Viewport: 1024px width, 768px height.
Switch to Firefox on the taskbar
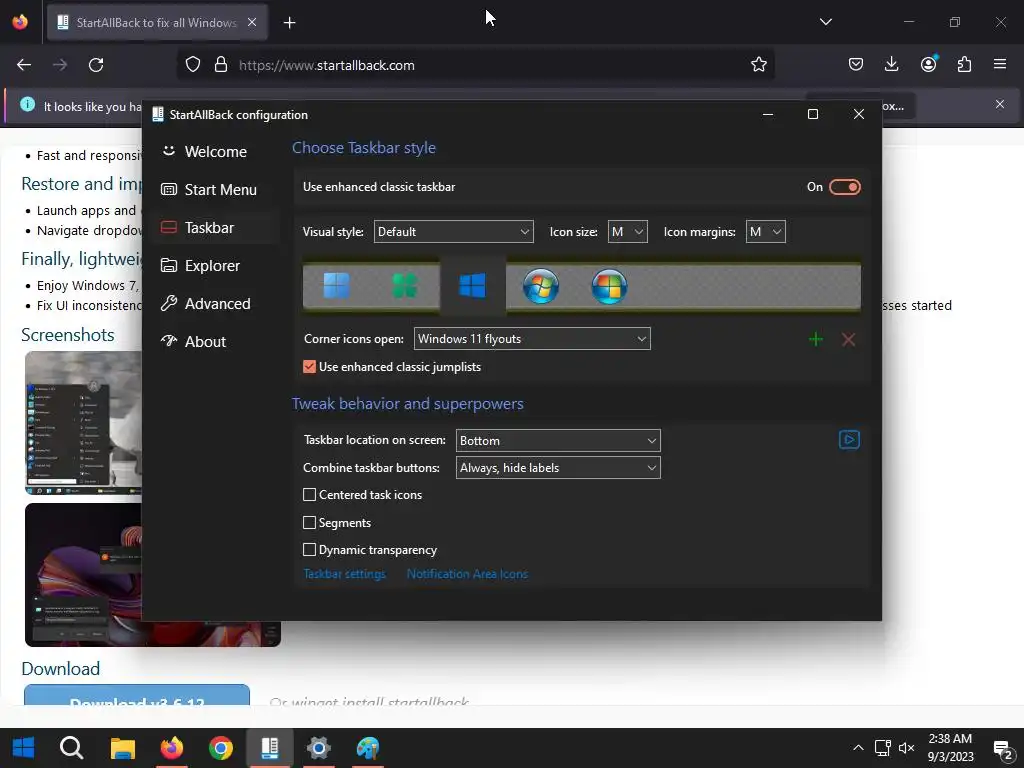172,748
